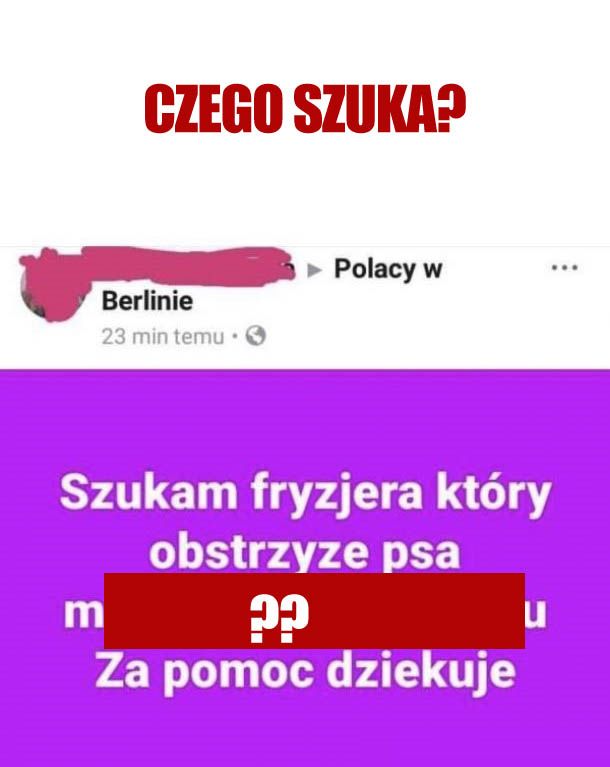This screenshot has width=610, height=767.
Task: Click the gray arrow before Polacy w
Action: [x=314, y=270]
